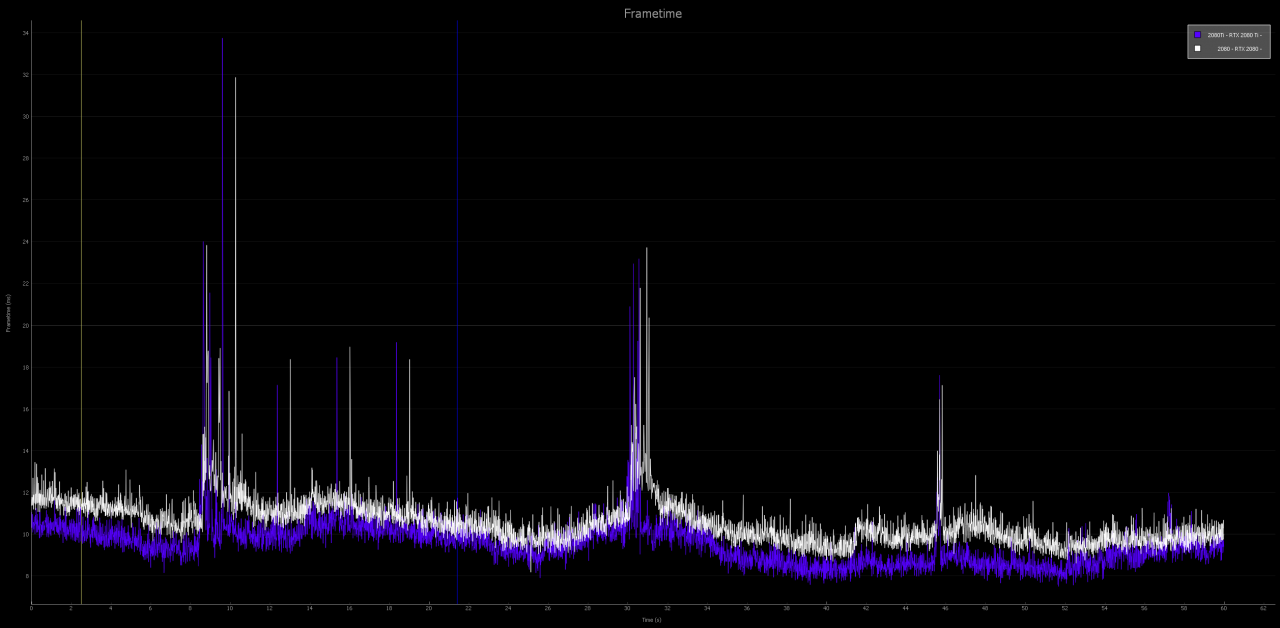Click the x-axis tick labeled 60
The height and width of the screenshot is (628, 1280).
pos(1224,609)
